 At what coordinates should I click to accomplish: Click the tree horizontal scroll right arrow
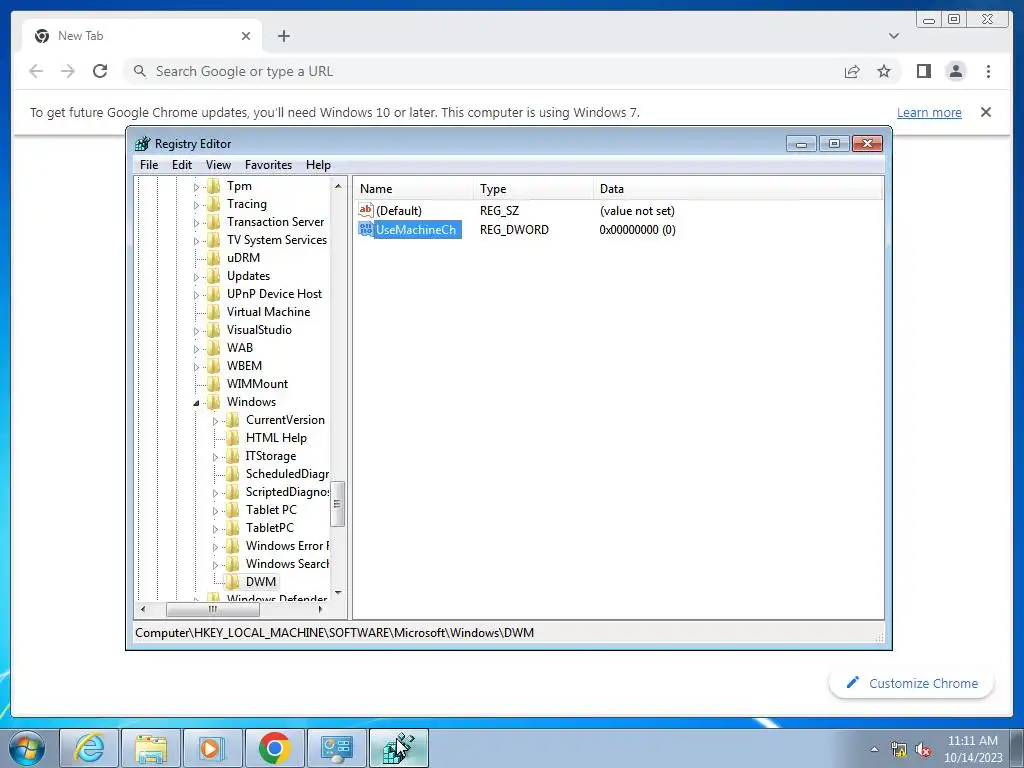click(x=320, y=609)
